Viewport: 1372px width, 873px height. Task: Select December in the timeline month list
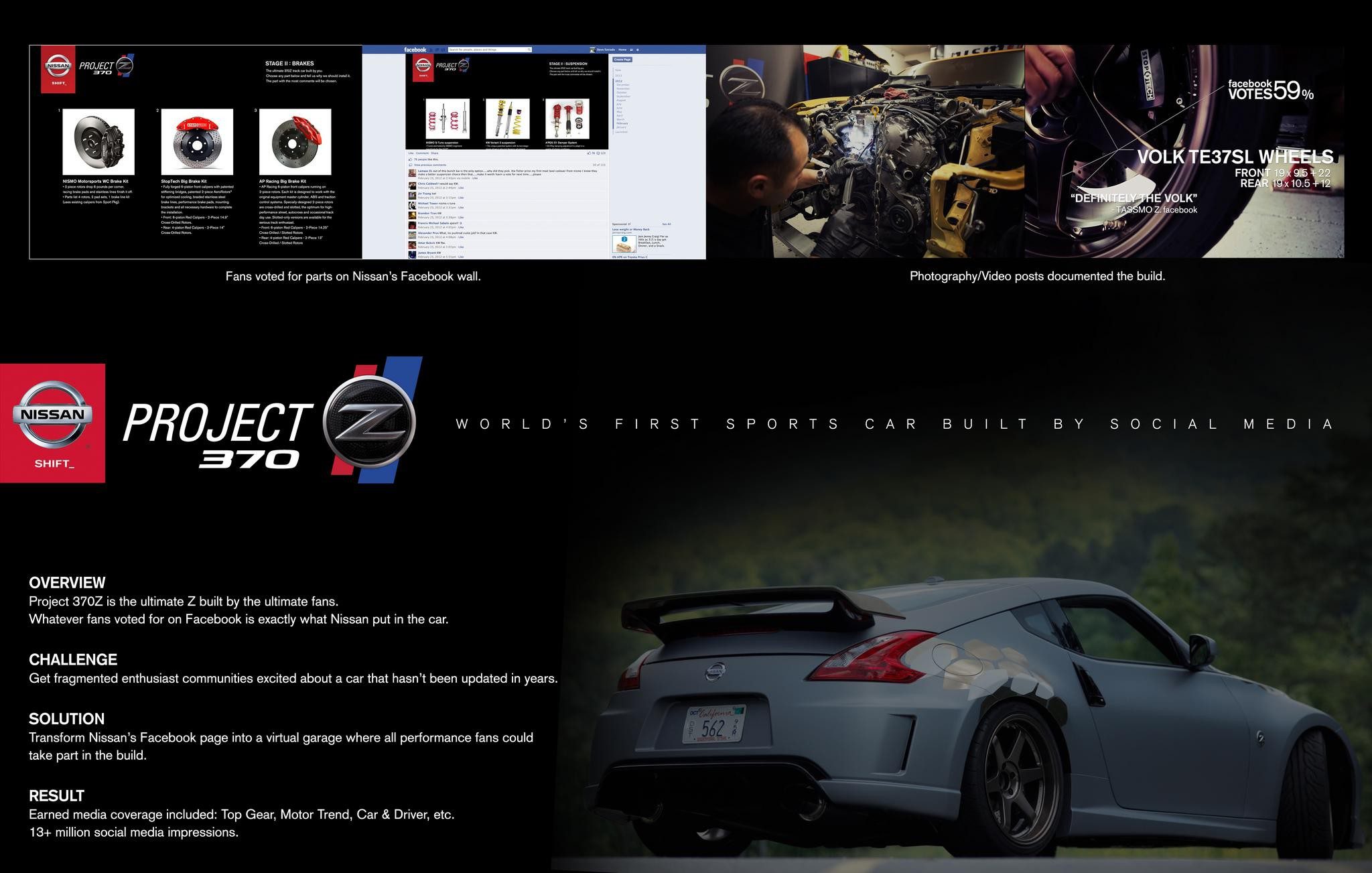623,85
